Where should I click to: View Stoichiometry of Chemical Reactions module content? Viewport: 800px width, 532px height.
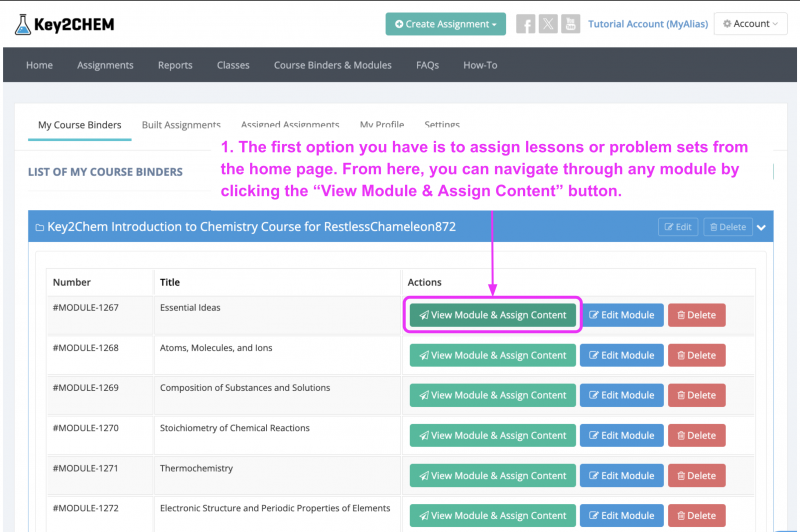[x=493, y=435]
